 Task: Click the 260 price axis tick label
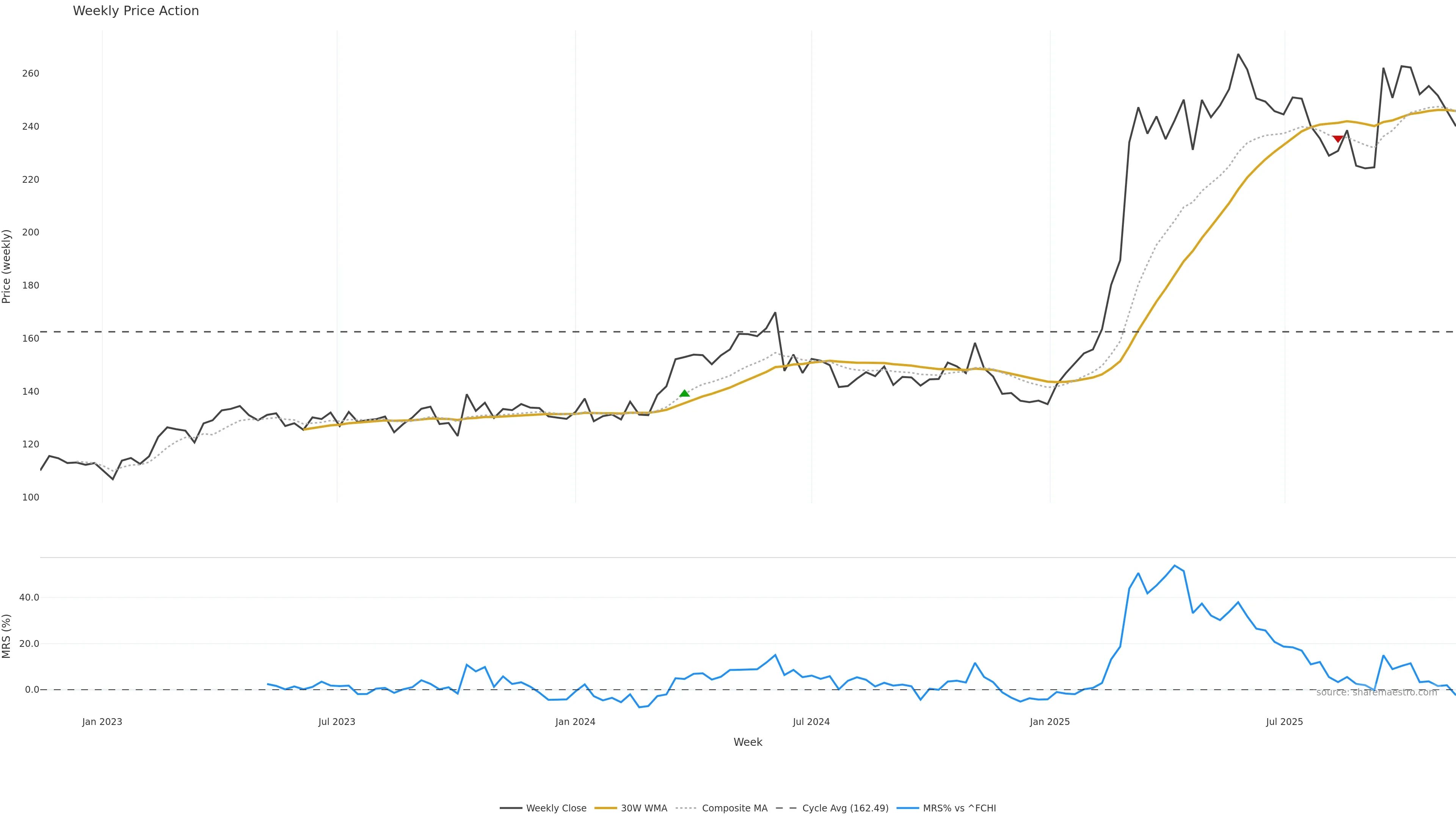(30, 74)
